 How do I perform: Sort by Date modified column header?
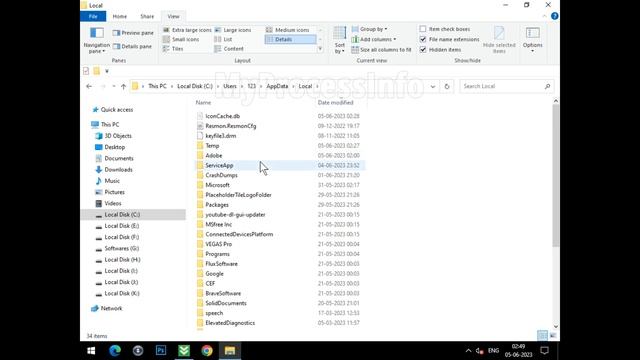[336, 102]
